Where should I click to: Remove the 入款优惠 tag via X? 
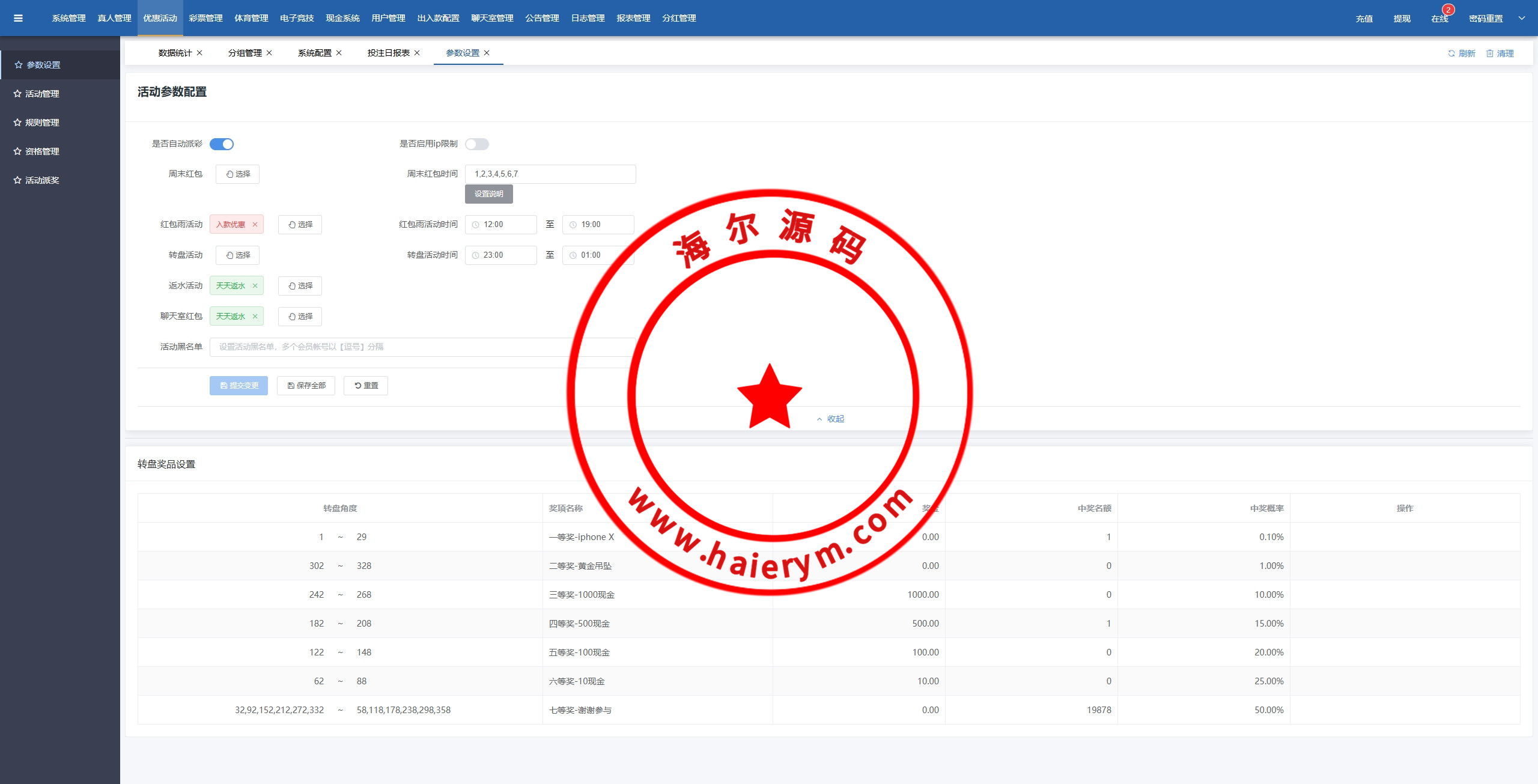point(255,225)
